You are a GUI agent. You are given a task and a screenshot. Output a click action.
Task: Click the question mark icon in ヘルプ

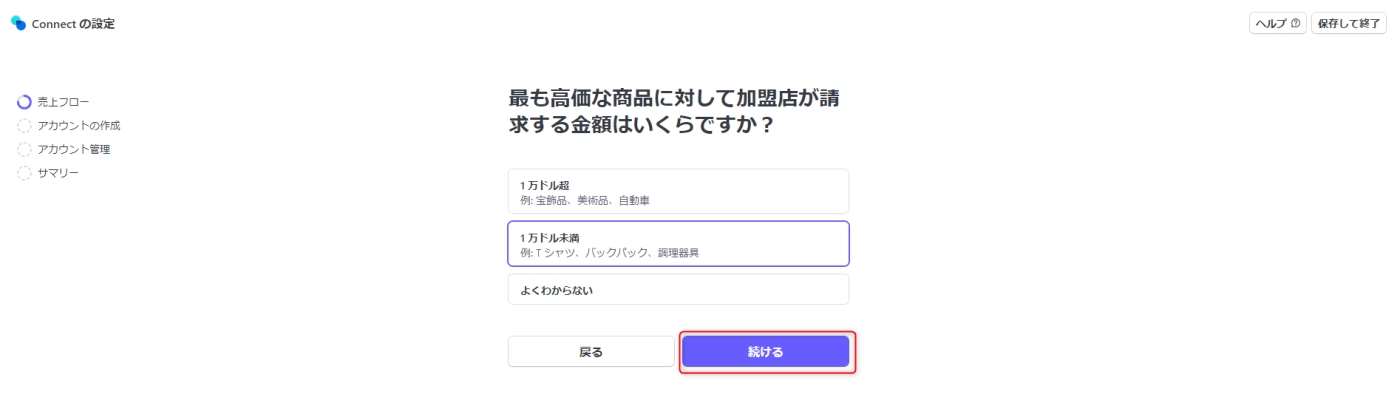1295,23
